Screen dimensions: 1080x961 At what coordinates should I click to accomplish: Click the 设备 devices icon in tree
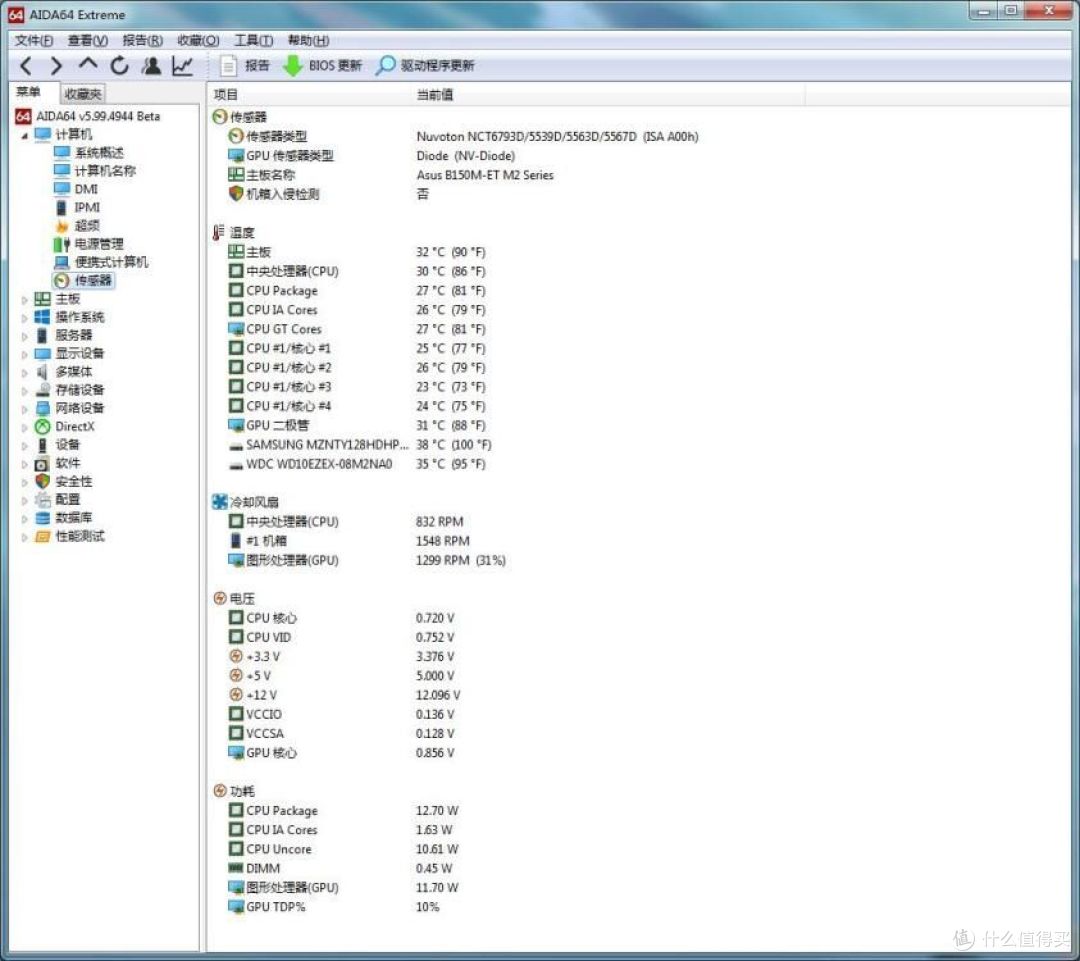[43, 445]
